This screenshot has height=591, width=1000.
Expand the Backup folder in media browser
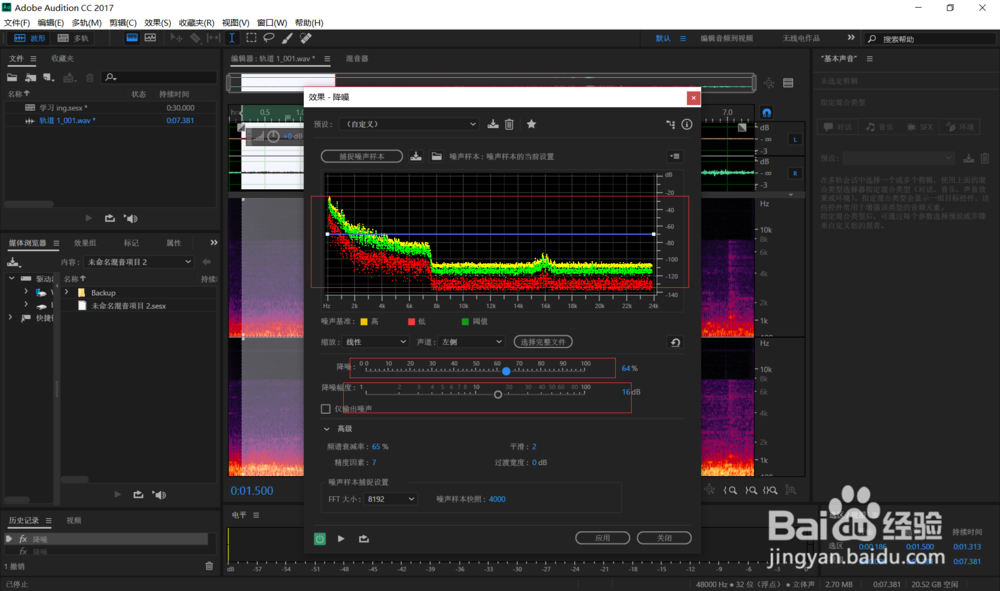[67, 293]
